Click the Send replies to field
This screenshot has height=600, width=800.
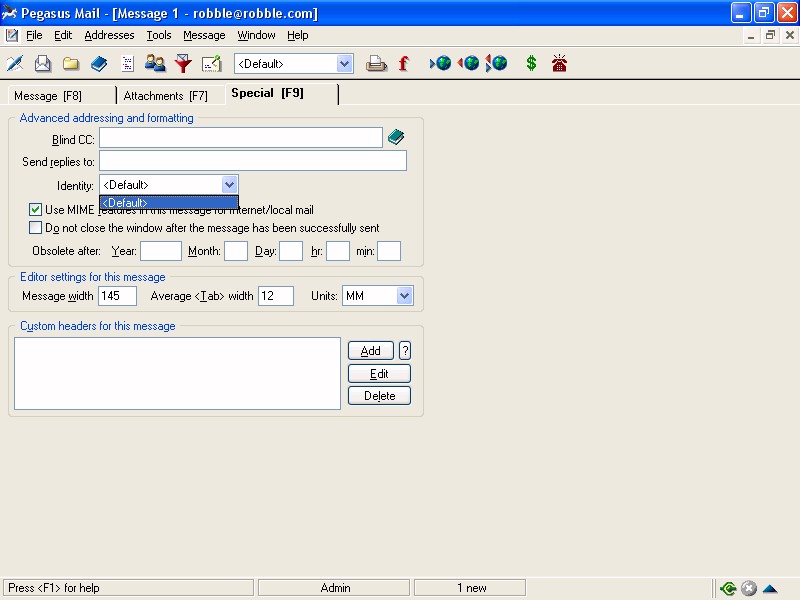tap(253, 161)
